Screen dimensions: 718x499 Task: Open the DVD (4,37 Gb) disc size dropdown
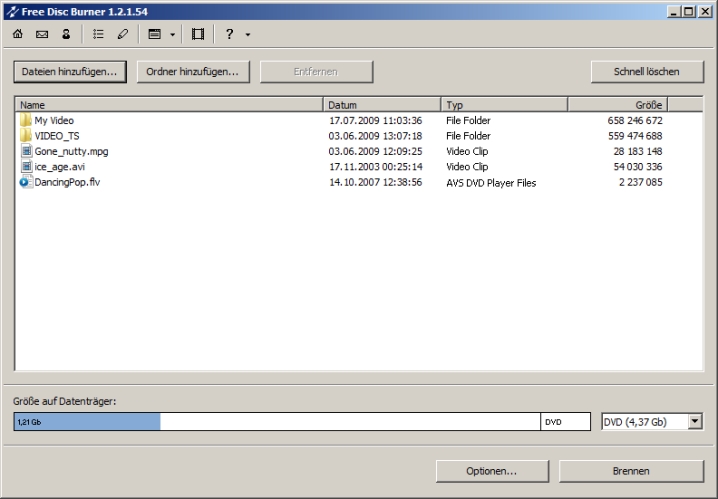click(695, 422)
